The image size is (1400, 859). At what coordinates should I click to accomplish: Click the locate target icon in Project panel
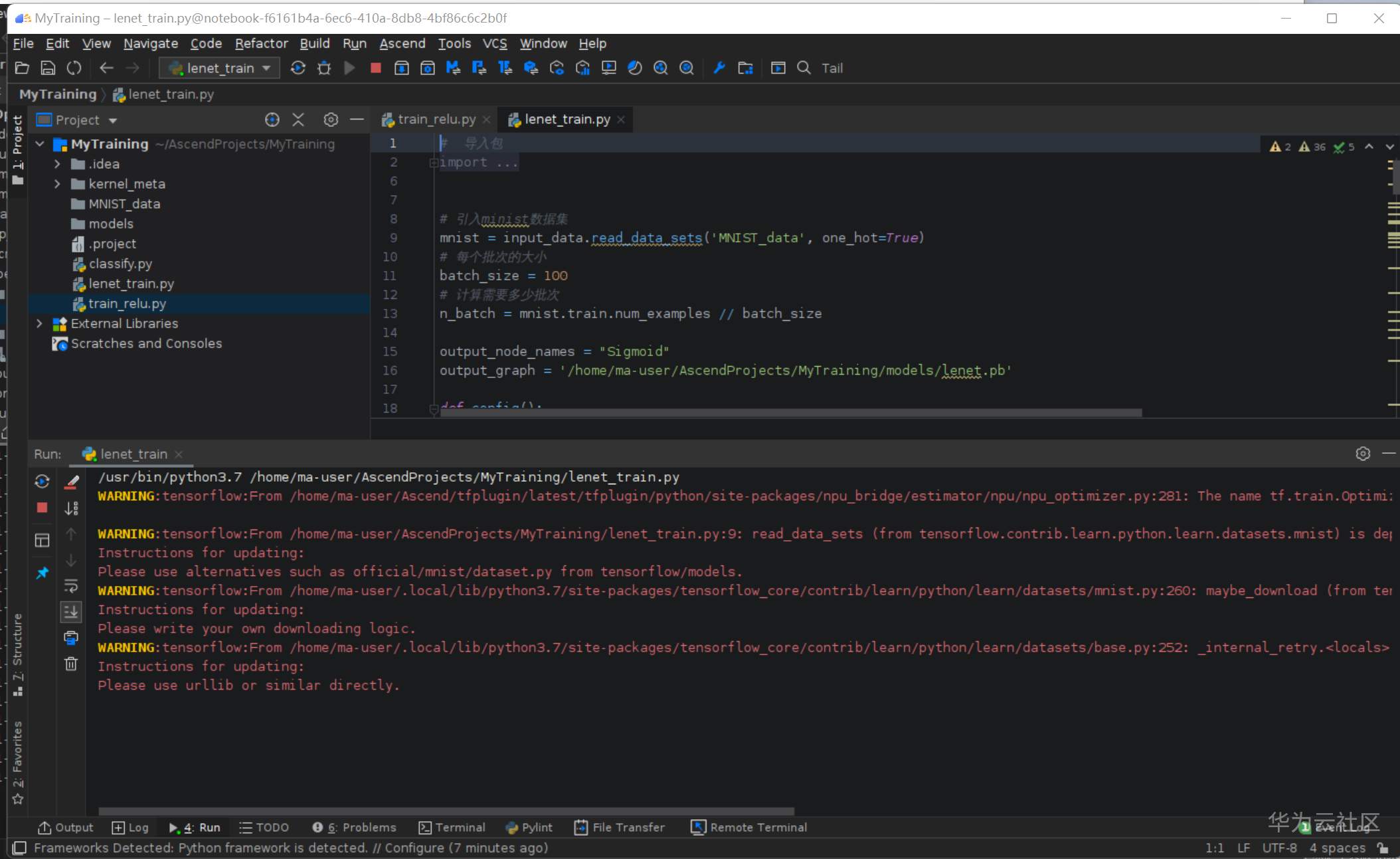tap(272, 120)
